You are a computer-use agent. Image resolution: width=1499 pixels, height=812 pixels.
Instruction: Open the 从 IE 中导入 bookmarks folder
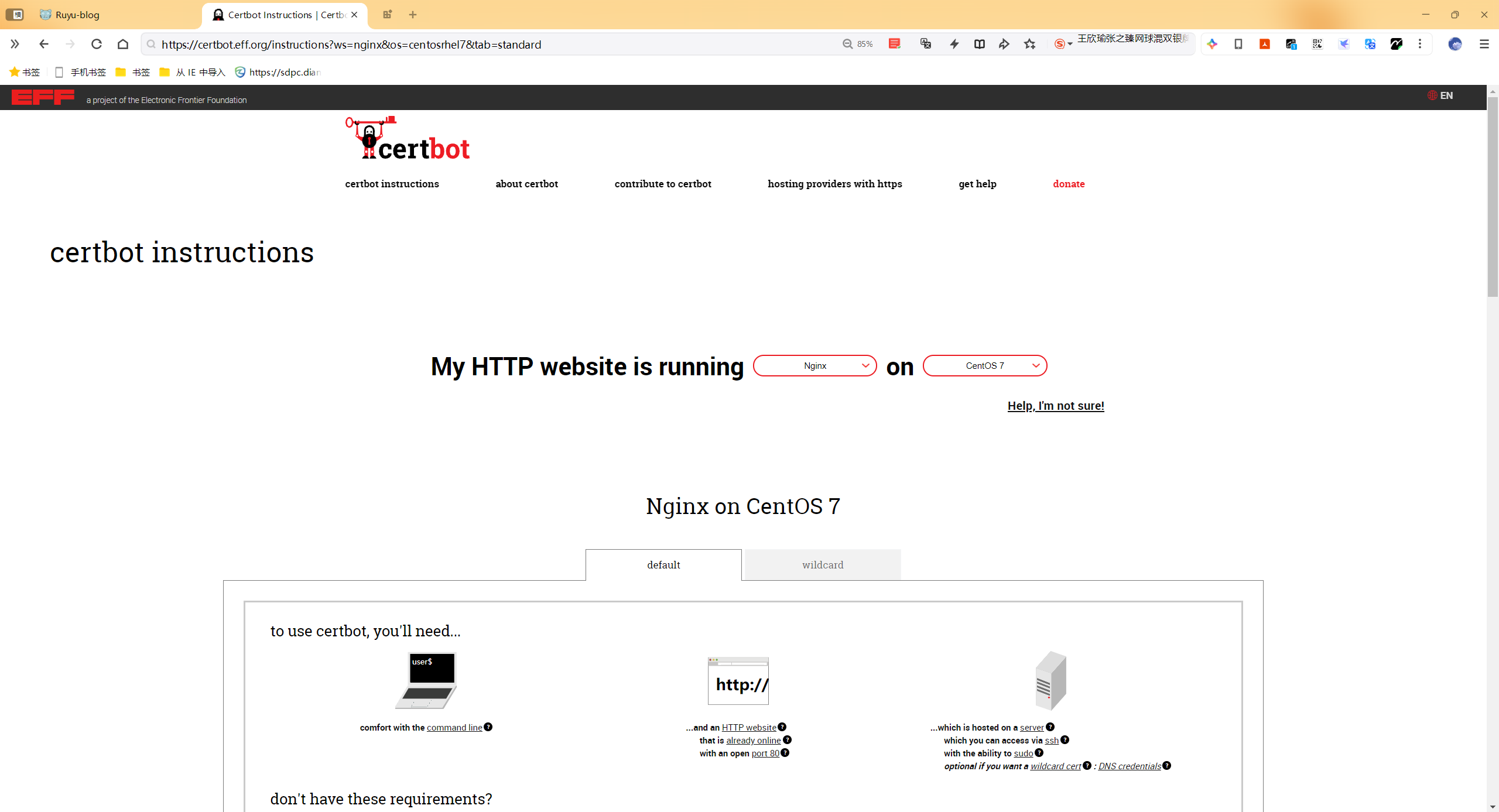coord(193,72)
